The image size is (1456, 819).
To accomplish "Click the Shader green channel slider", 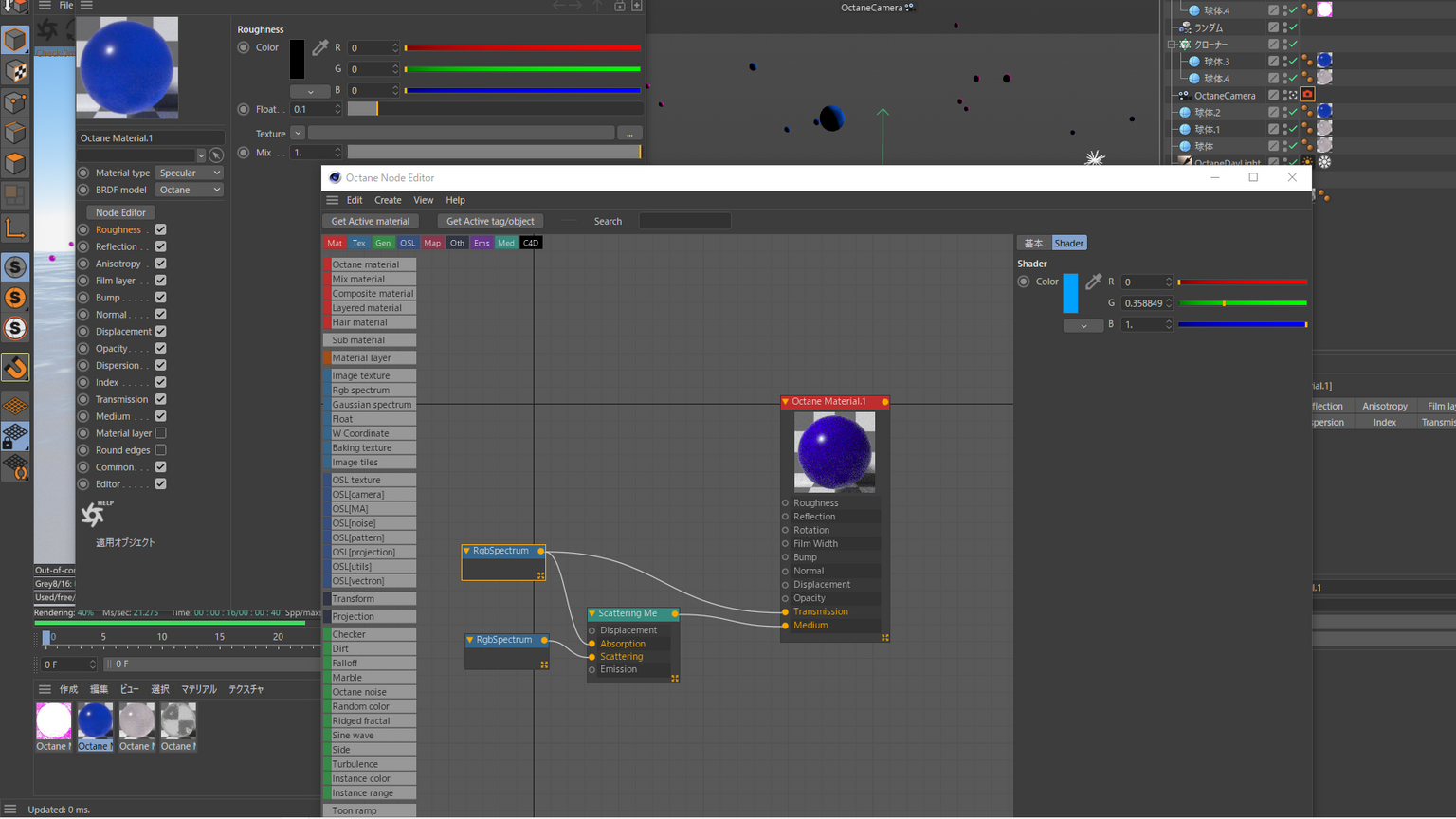I will pos(1242,303).
